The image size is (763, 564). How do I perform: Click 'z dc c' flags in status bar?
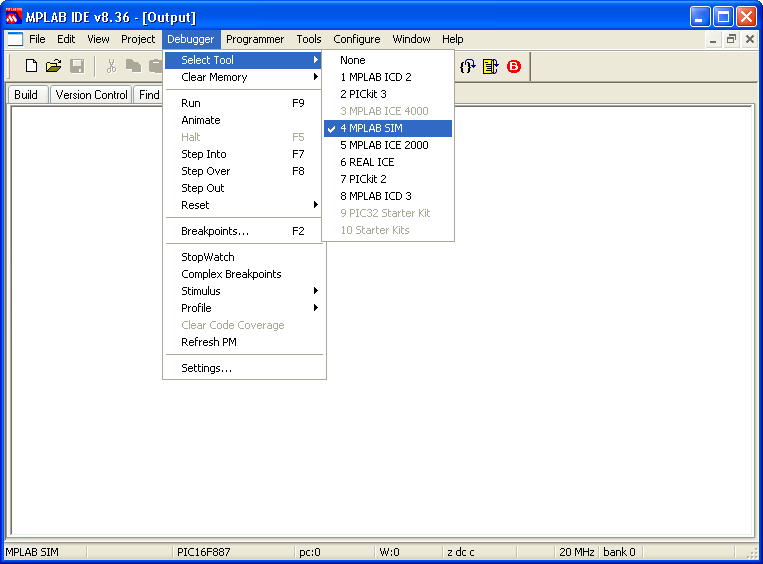tap(461, 552)
